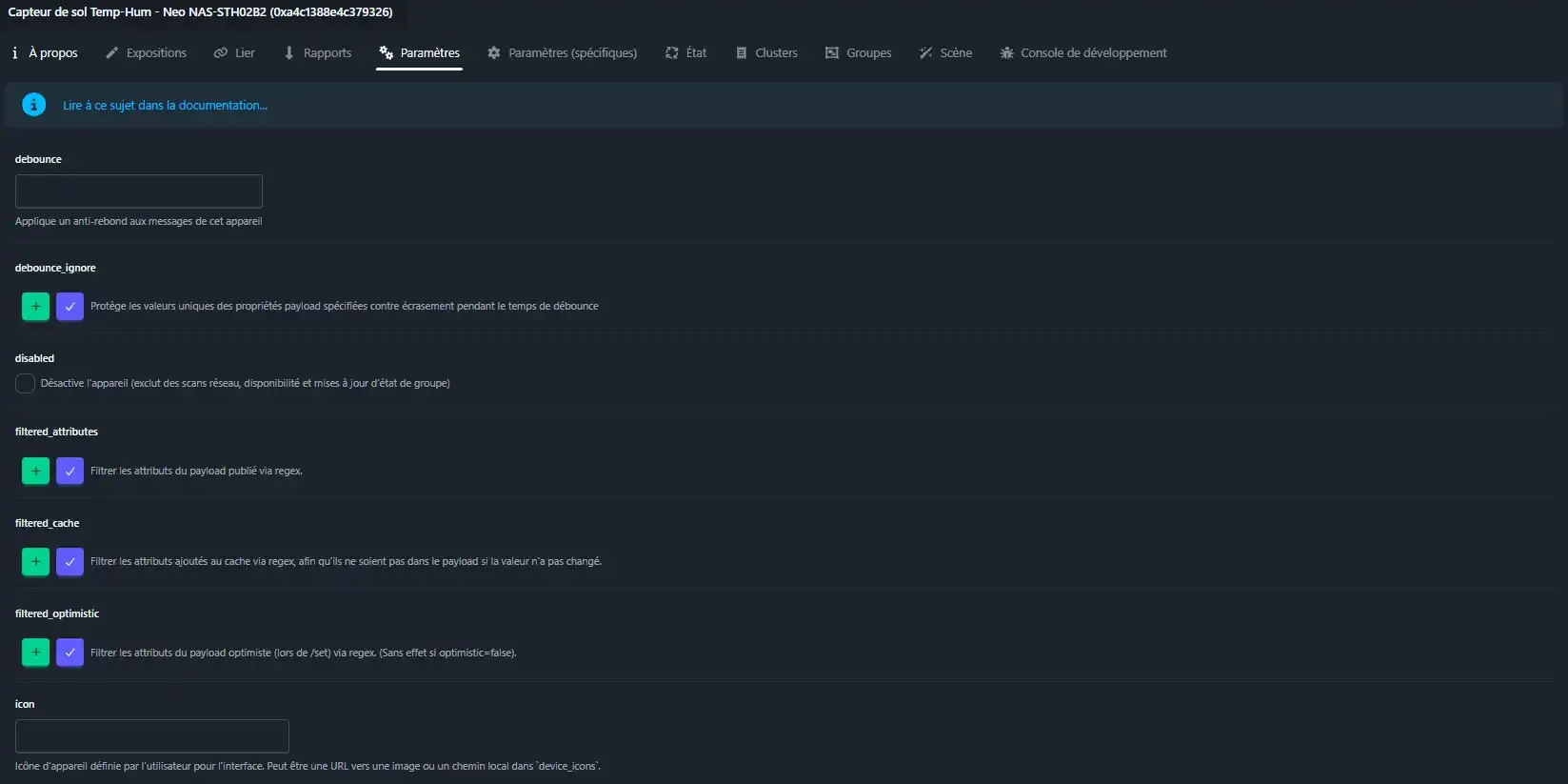Enable the disabled checkbox for device

pos(26,384)
